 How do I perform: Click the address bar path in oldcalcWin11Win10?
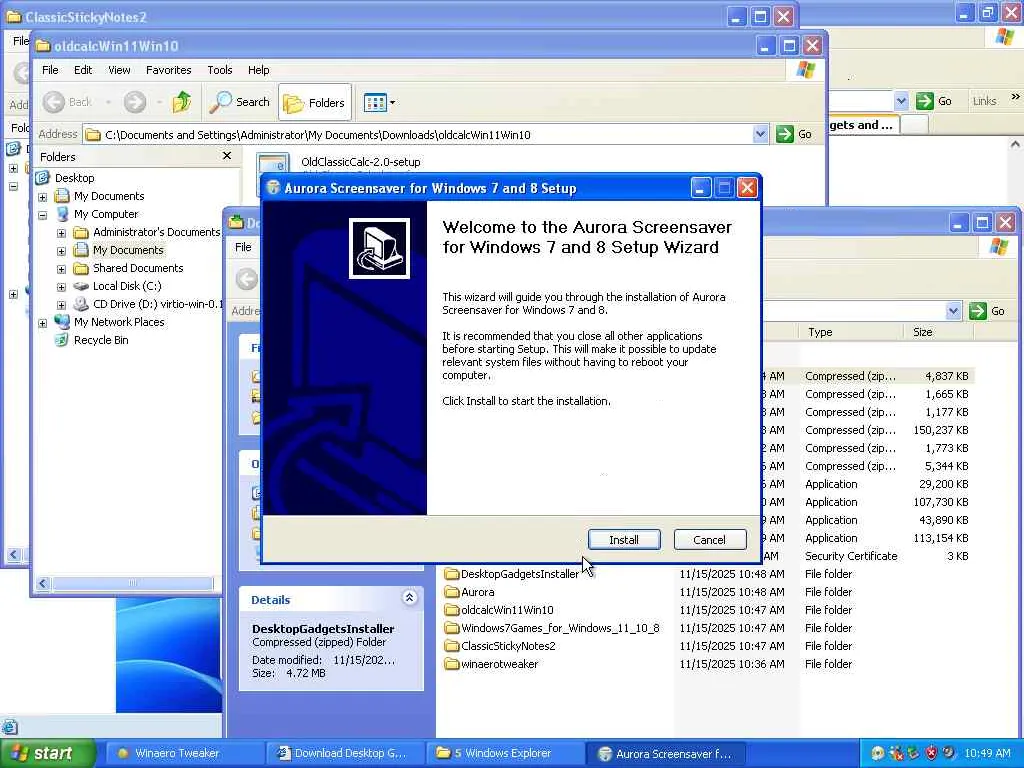(x=317, y=135)
